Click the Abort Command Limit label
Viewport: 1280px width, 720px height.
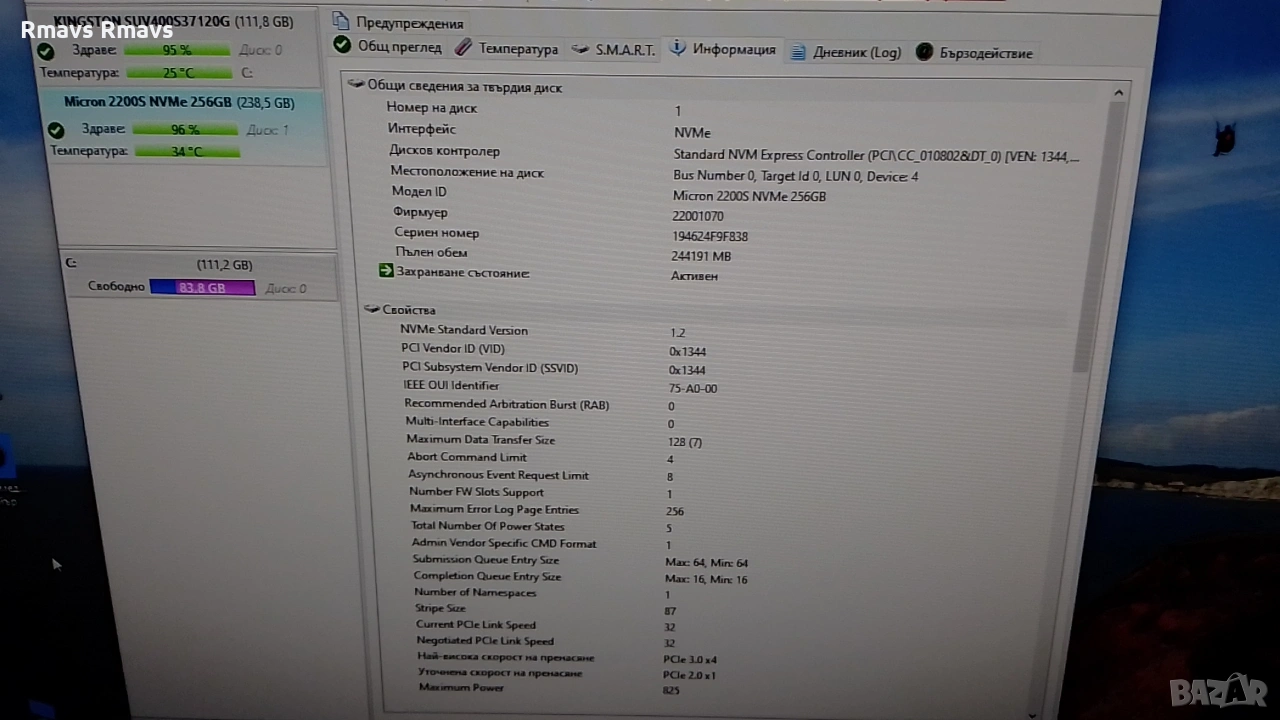pos(467,457)
